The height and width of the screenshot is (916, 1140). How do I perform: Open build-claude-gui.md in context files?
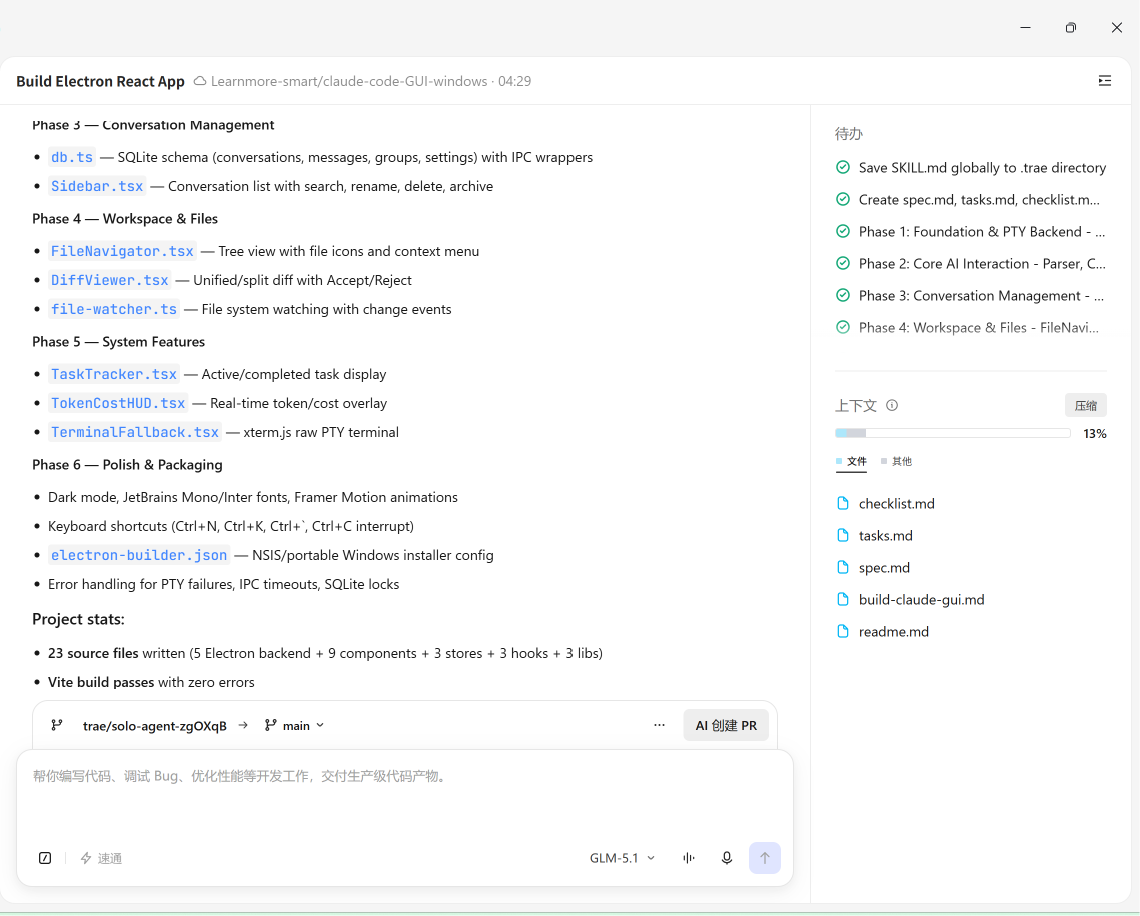(x=921, y=599)
